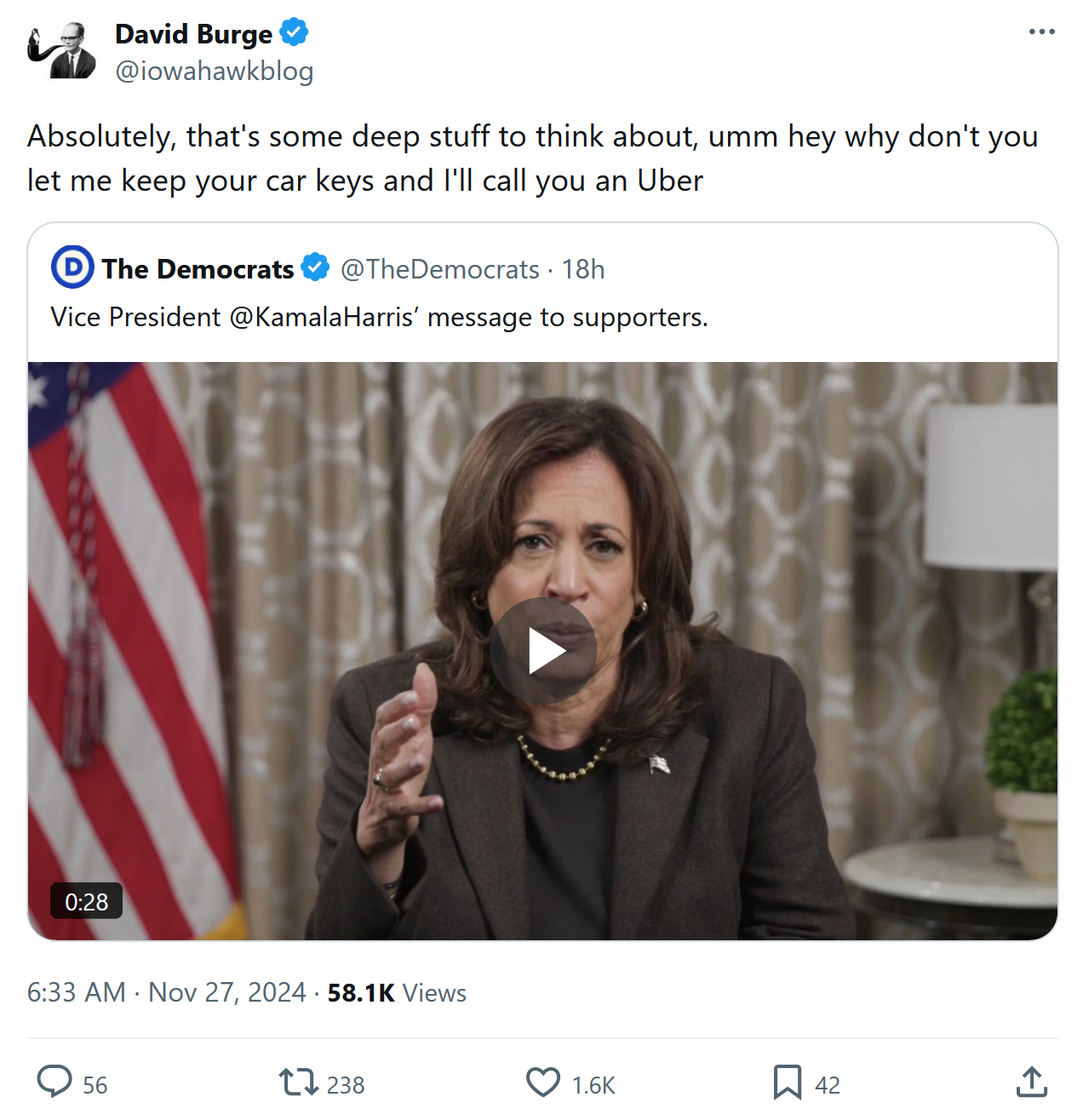Open David Burge display name link
The image size is (1083, 1120).
pyautogui.click(x=193, y=34)
